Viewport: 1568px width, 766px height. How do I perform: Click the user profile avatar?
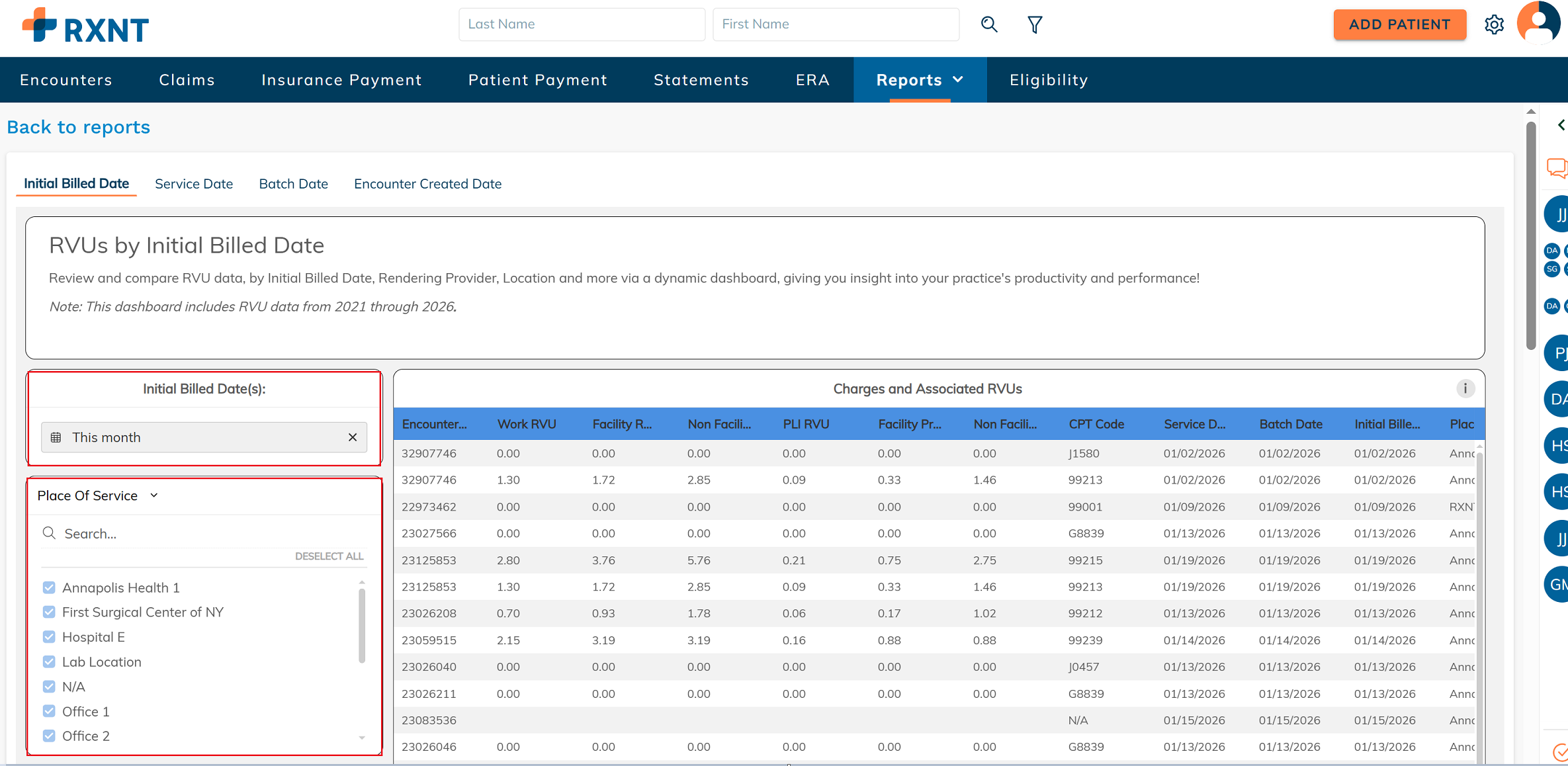point(1539,23)
